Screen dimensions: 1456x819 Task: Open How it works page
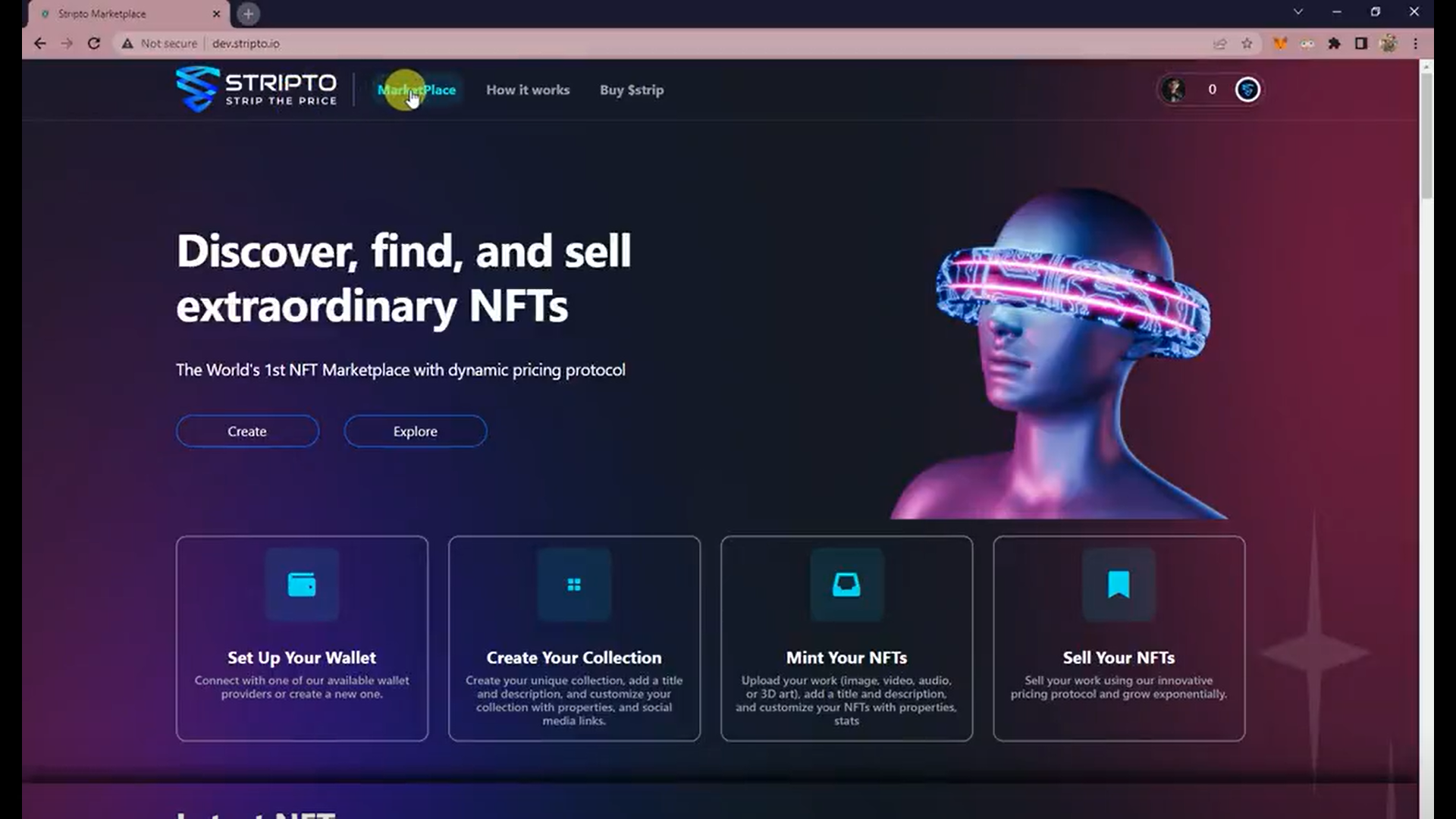528,89
